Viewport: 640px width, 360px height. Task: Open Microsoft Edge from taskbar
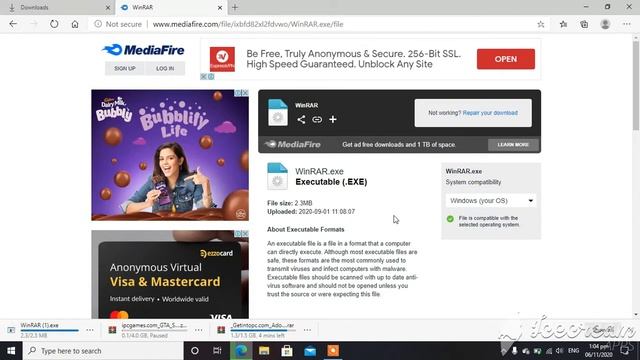pyautogui.click(x=241, y=351)
